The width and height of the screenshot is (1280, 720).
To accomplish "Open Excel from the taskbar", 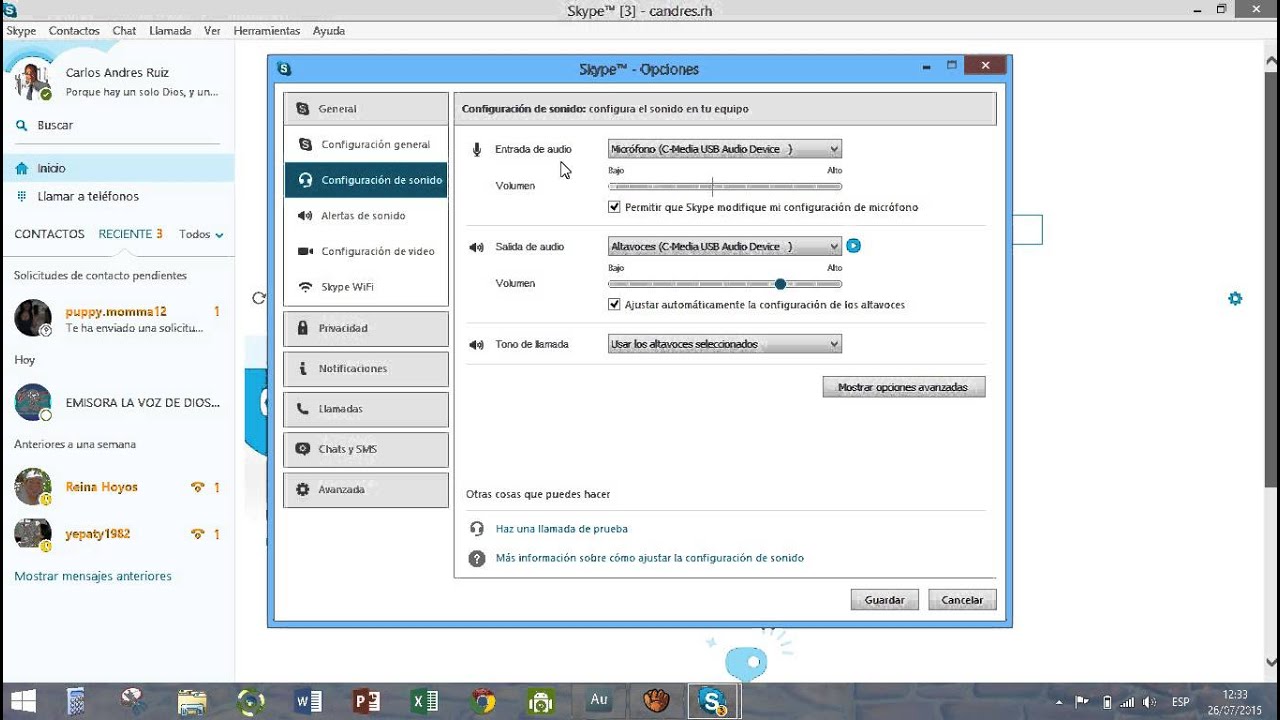I will click(424, 701).
